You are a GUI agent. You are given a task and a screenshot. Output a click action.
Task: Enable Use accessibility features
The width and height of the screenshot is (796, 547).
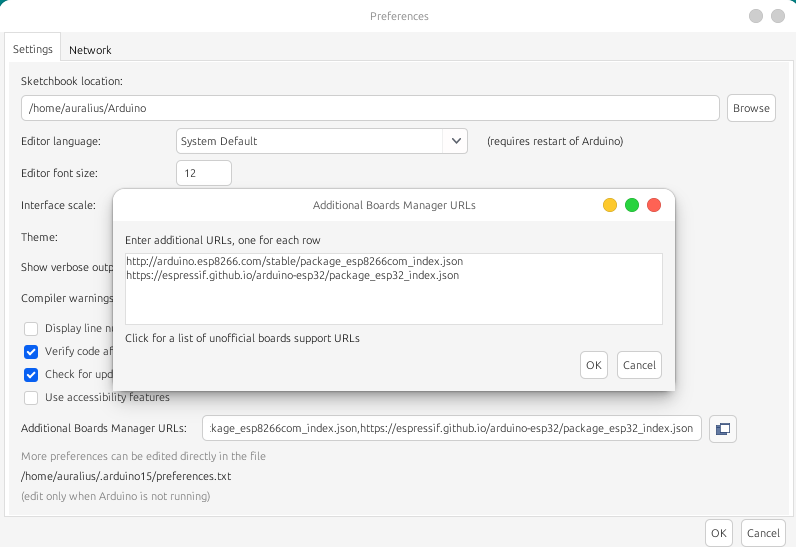point(32,397)
